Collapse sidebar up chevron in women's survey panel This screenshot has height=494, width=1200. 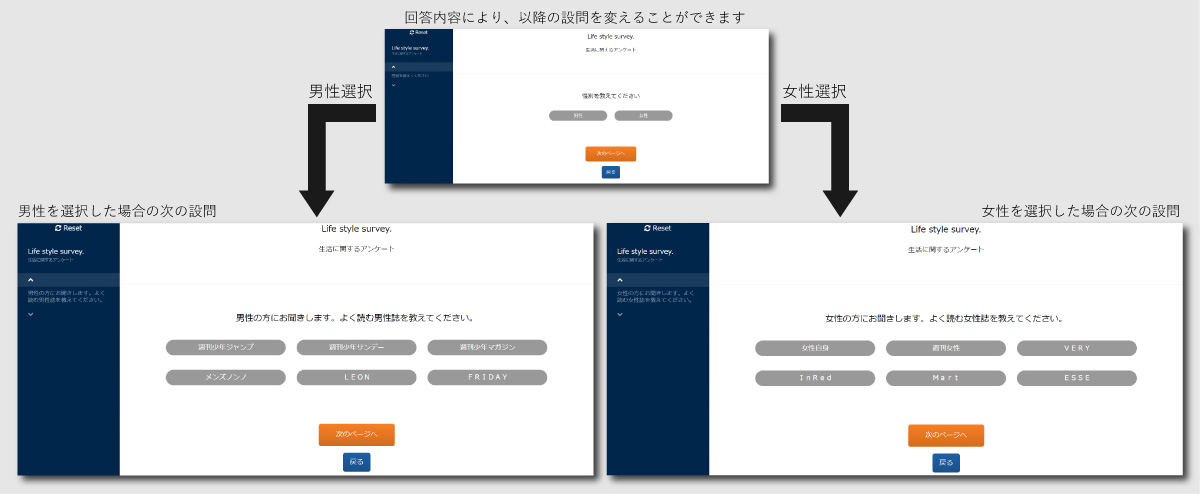619,281
